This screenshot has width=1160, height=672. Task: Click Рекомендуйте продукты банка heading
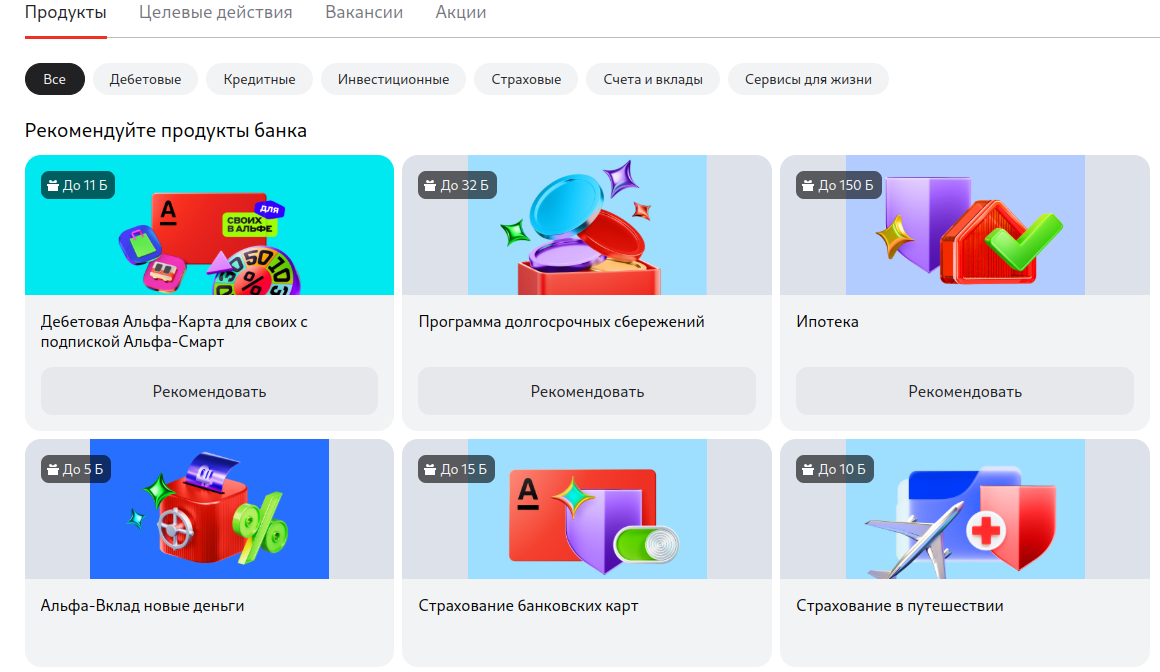tap(166, 131)
